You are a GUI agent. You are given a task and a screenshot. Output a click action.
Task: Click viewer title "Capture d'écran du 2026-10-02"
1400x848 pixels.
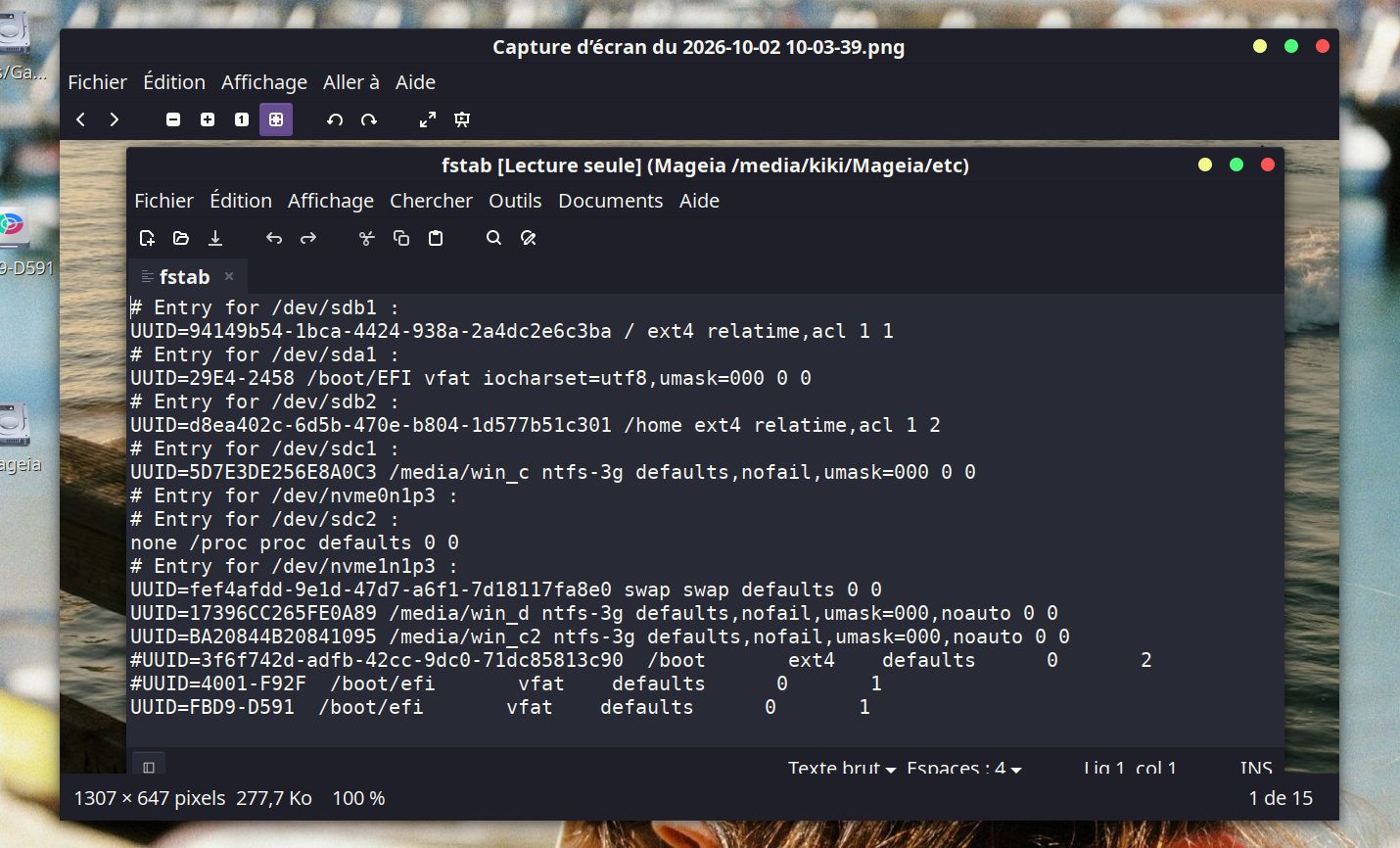click(698, 47)
